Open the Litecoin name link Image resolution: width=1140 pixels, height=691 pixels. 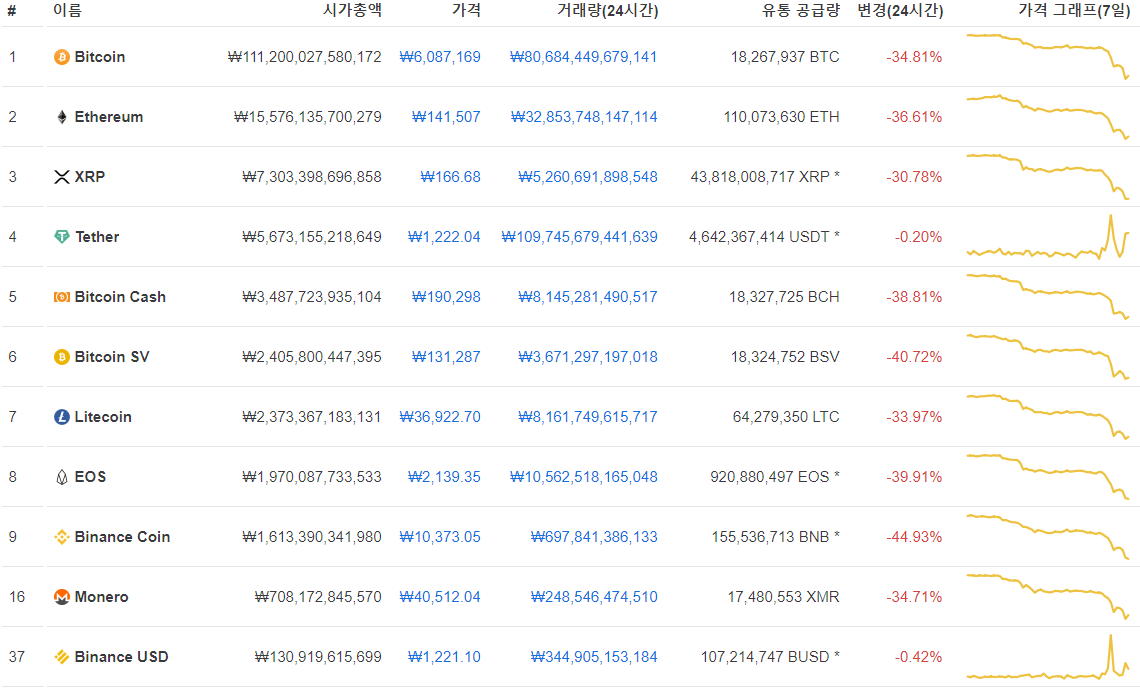[103, 417]
